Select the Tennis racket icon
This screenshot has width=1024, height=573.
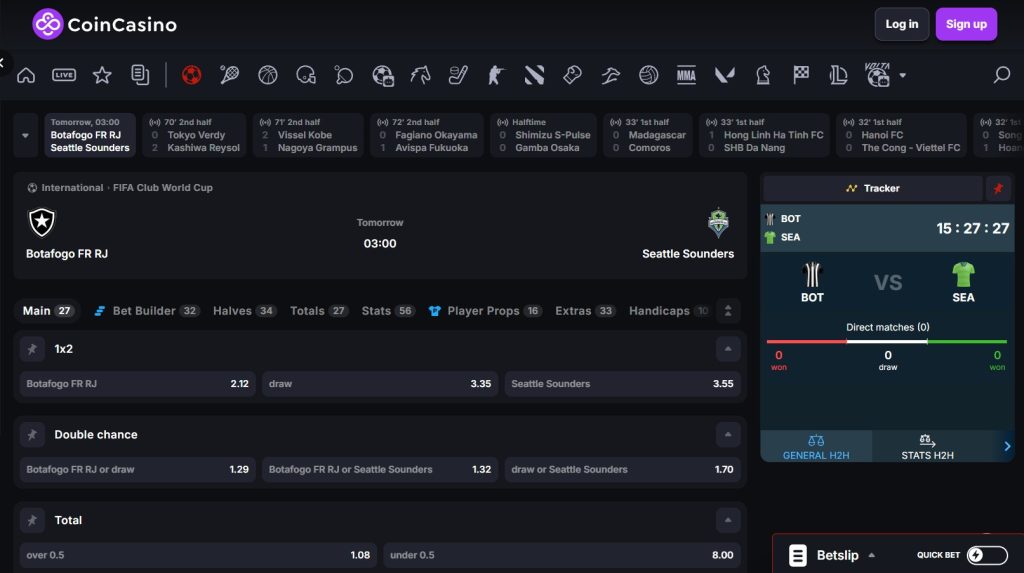pyautogui.click(x=229, y=75)
